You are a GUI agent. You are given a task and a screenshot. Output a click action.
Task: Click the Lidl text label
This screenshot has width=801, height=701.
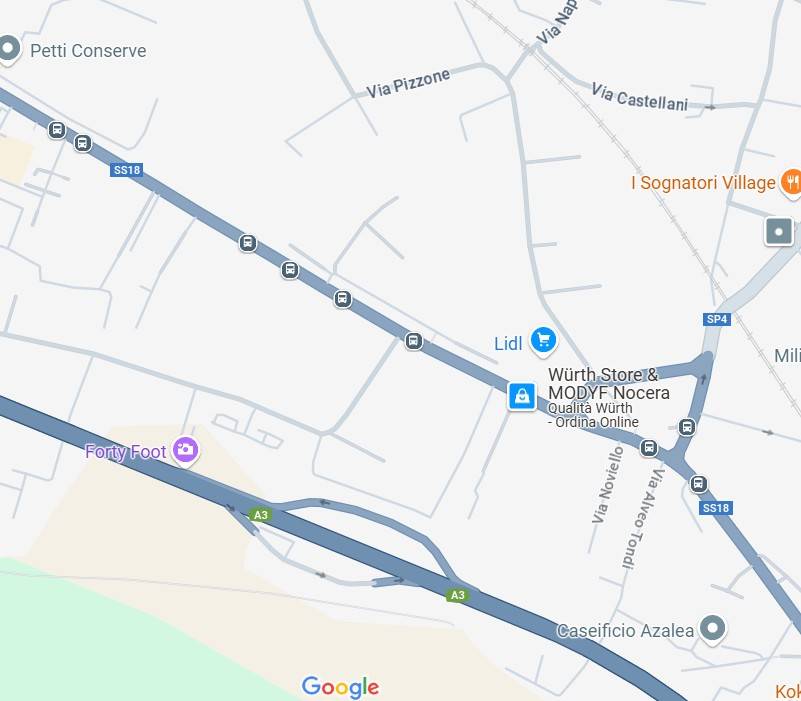(508, 344)
